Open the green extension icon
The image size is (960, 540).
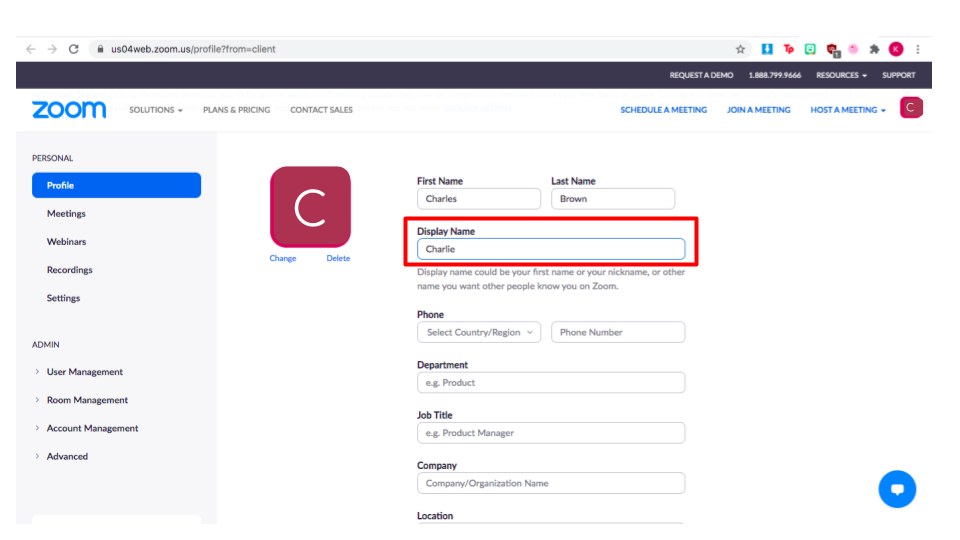(810, 49)
